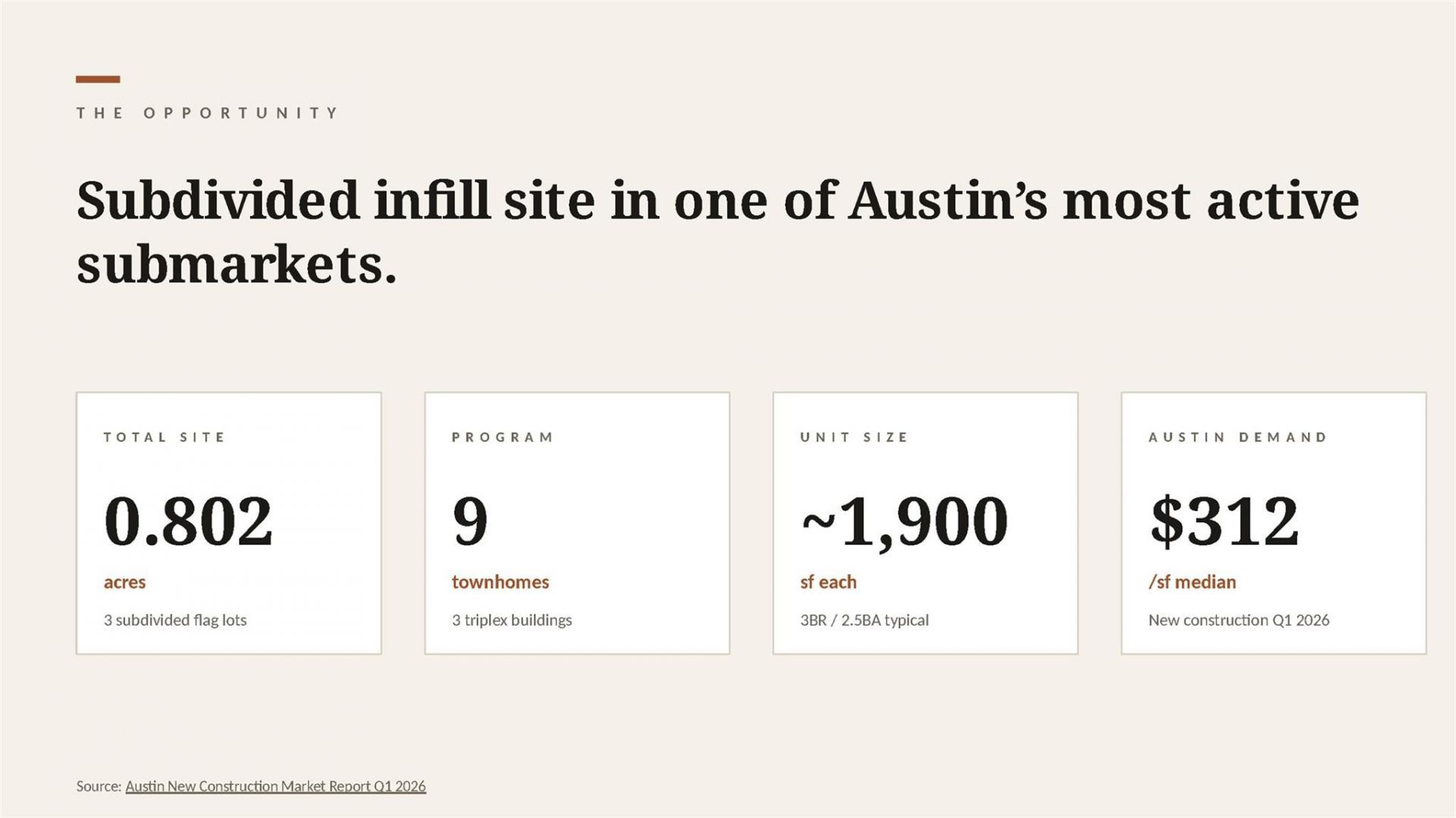The image size is (1456, 818).
Task: Click the 'The Opportunity' section label
Action: coord(208,113)
